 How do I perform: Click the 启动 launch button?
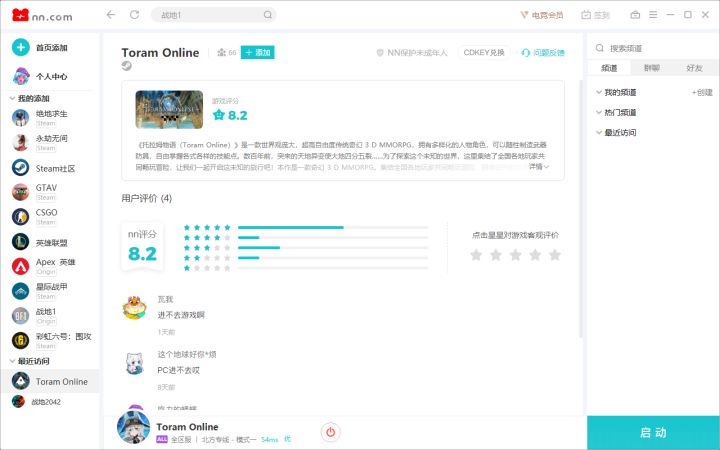click(x=653, y=433)
